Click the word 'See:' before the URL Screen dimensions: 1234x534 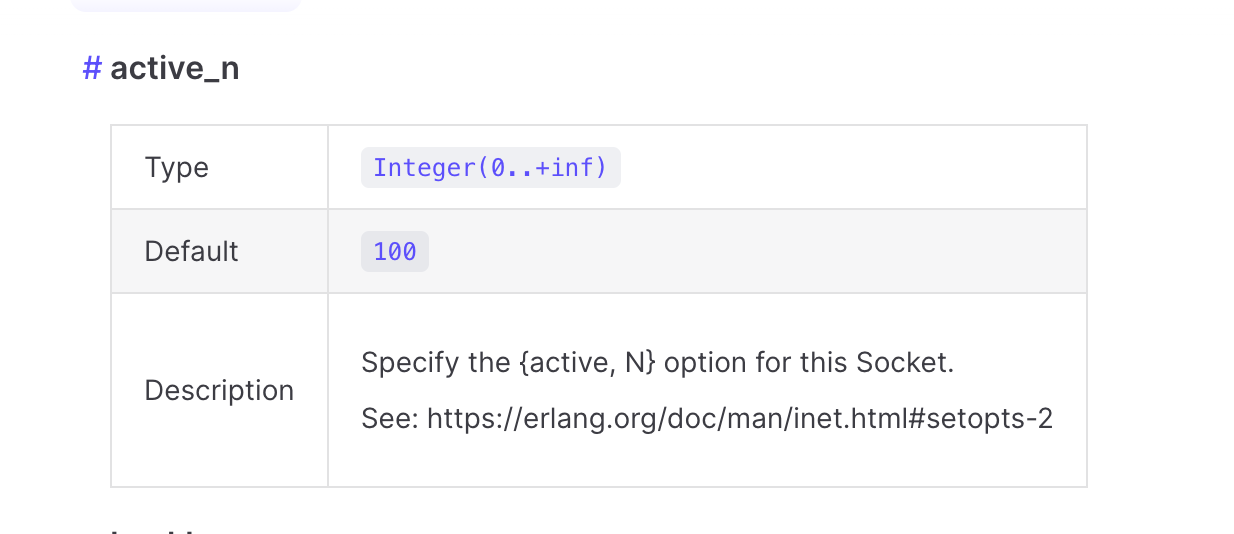390,418
